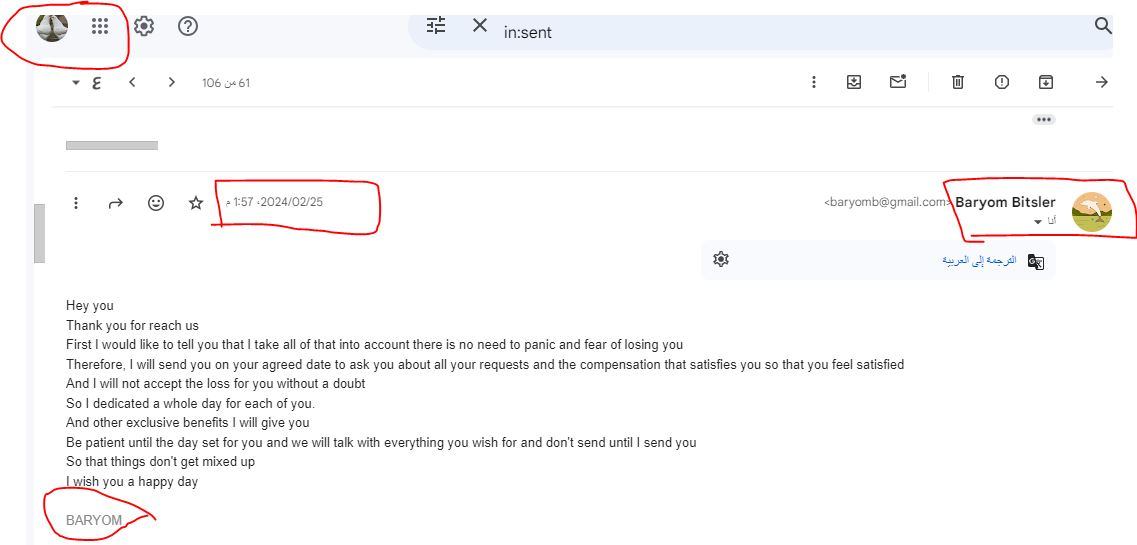Expand the trimmed content ellipsis pill
The image size is (1137, 545).
(x=1044, y=119)
